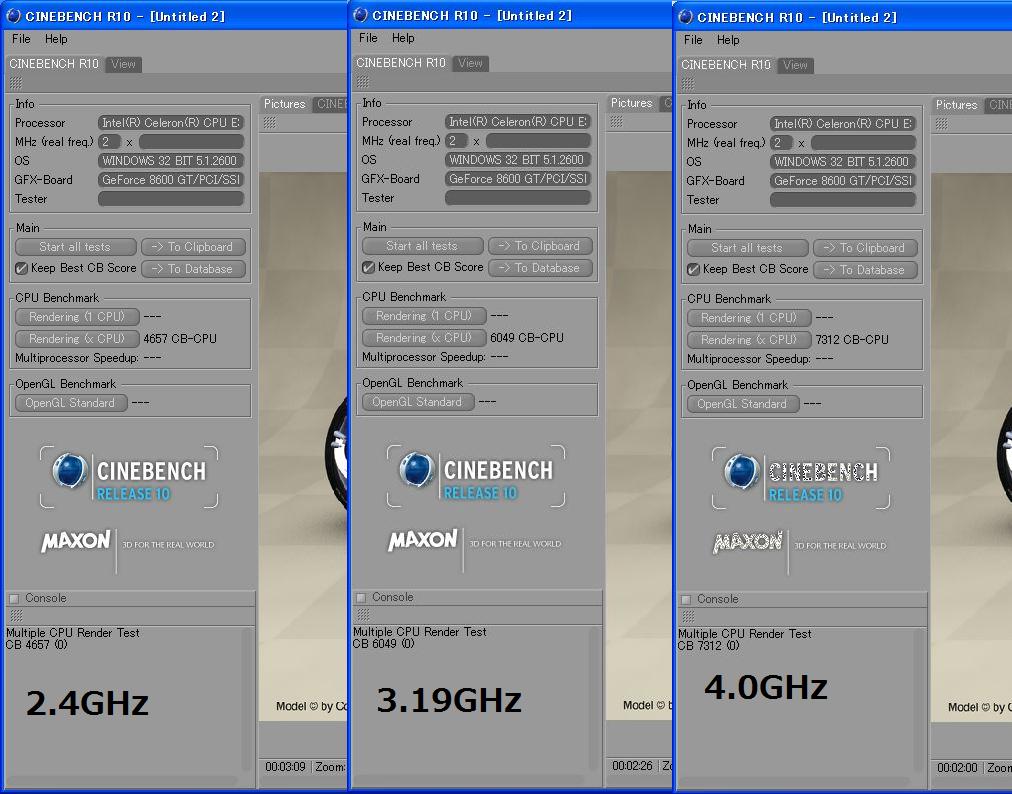1012x794 pixels.
Task: Click Console panel grip icon in the 3.19GHz window
Action: [363, 615]
